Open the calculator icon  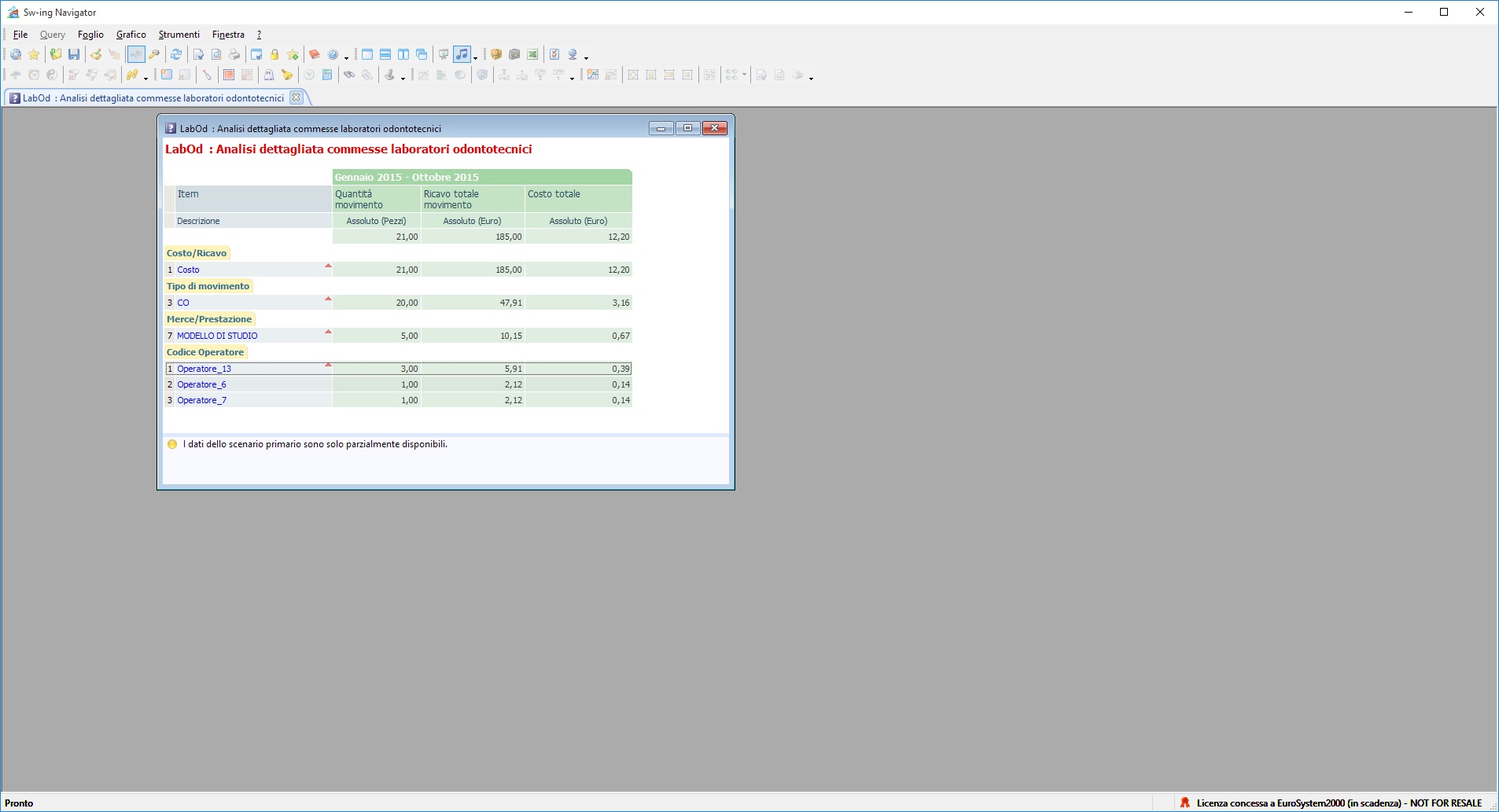(327, 75)
